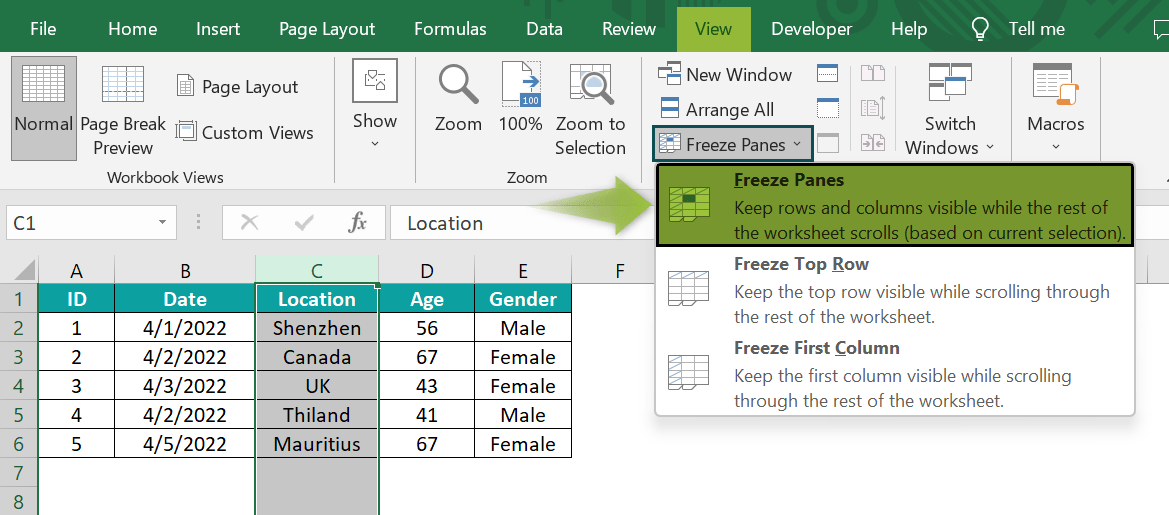Open Custom Views
The height and width of the screenshot is (515, 1169).
coord(245,133)
